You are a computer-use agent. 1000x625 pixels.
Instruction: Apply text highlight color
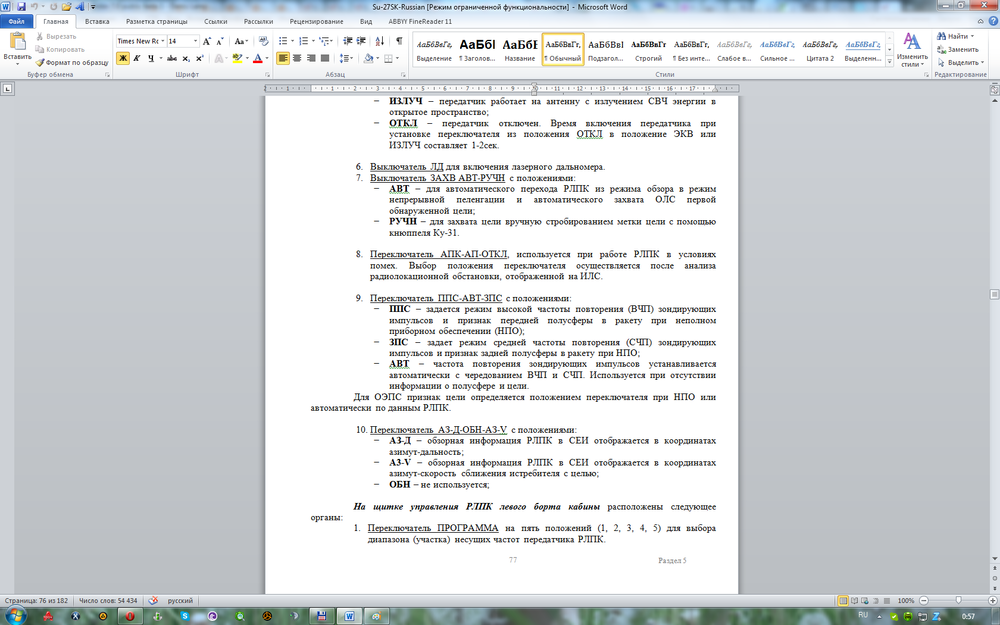[x=237, y=58]
